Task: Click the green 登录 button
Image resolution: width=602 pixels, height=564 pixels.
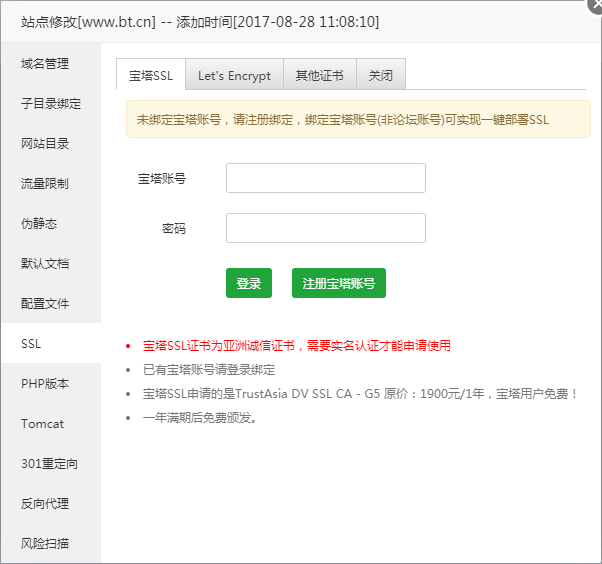Action: pyautogui.click(x=249, y=283)
